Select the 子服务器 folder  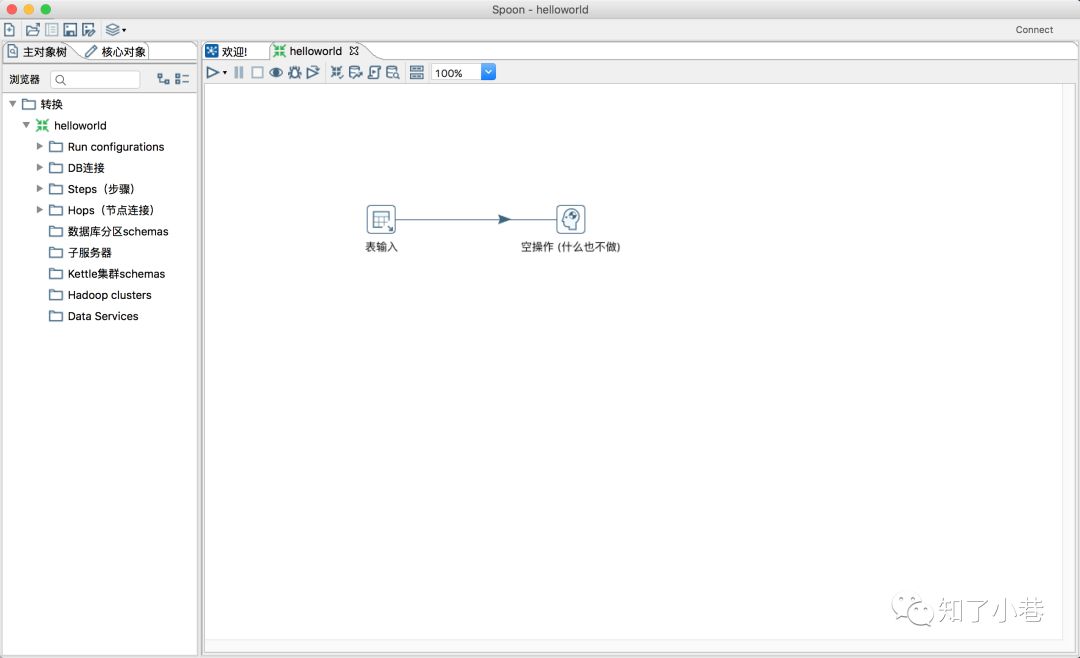pyautogui.click(x=81, y=253)
